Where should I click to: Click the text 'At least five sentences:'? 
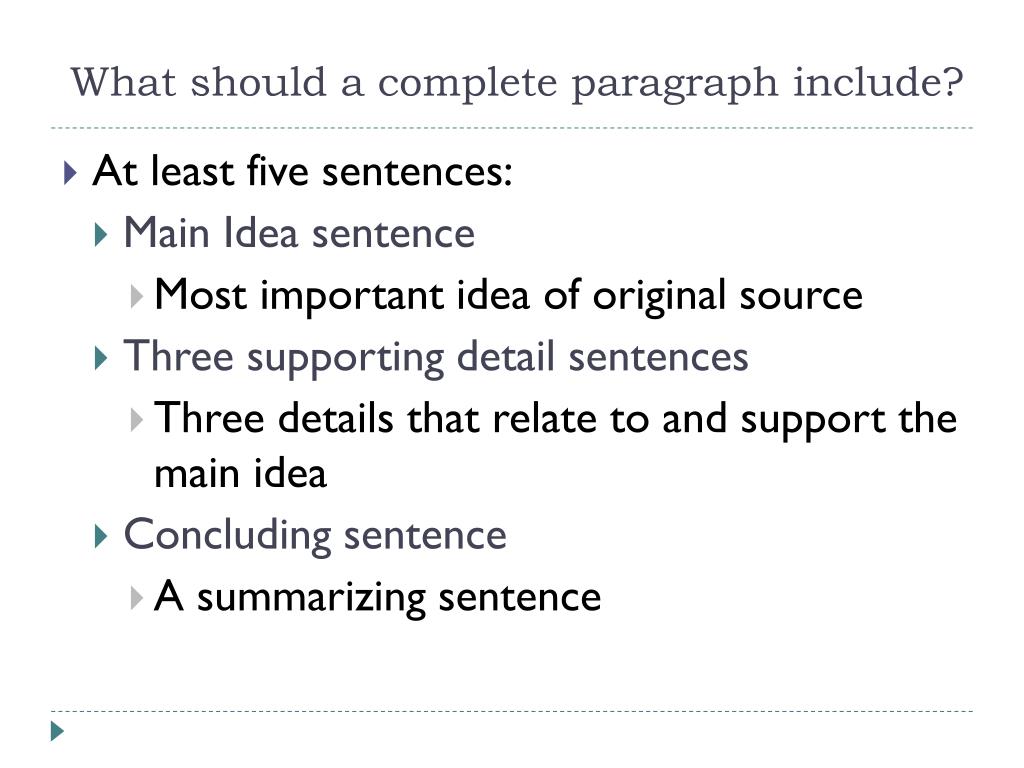[x=302, y=172]
